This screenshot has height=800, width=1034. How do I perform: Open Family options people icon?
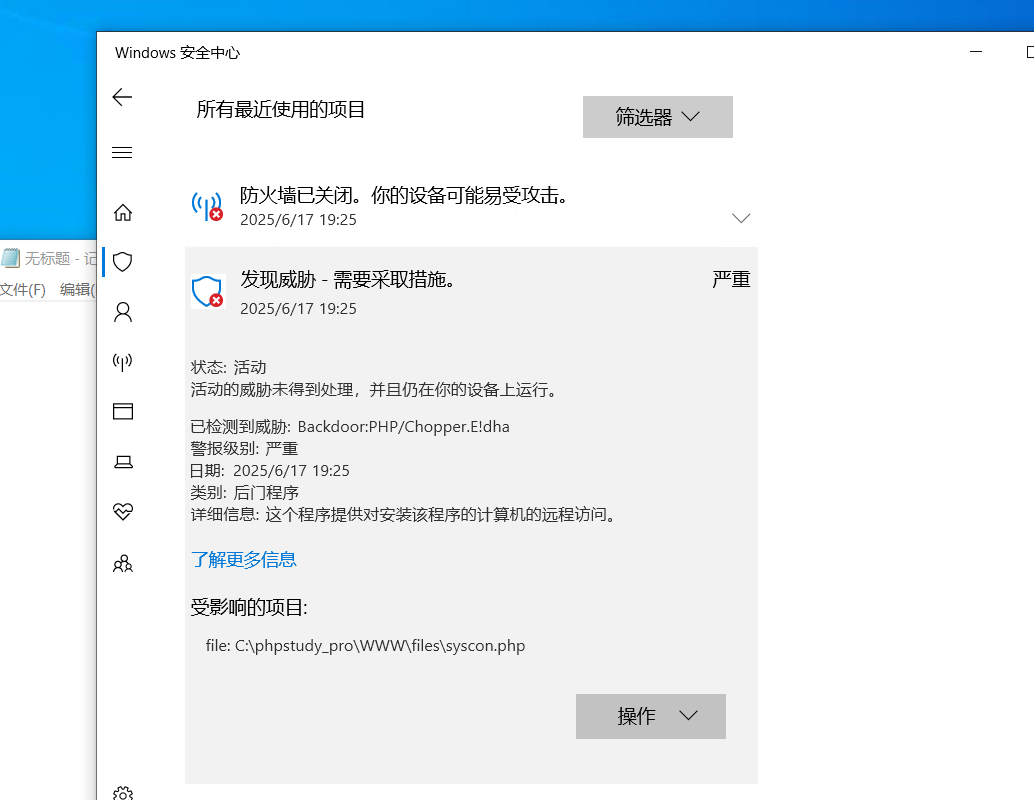click(123, 563)
